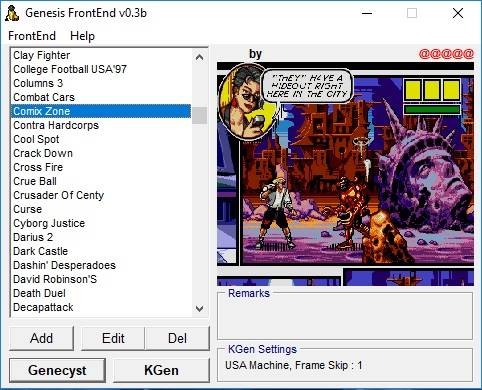Click the scroll up arrow of game list
482x390 pixels.
(199, 57)
